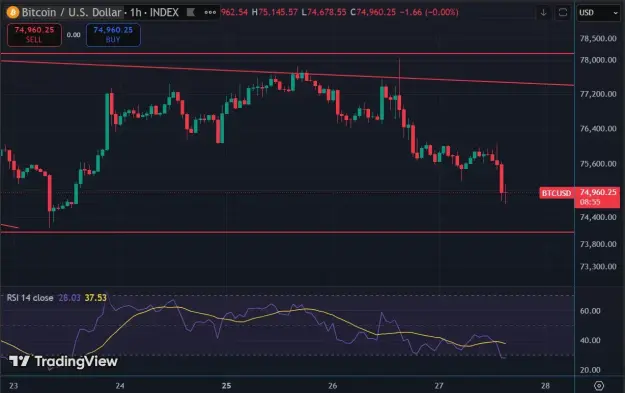The width and height of the screenshot is (625, 393).
Task: Click date label 27 on time axis
Action: [439, 385]
